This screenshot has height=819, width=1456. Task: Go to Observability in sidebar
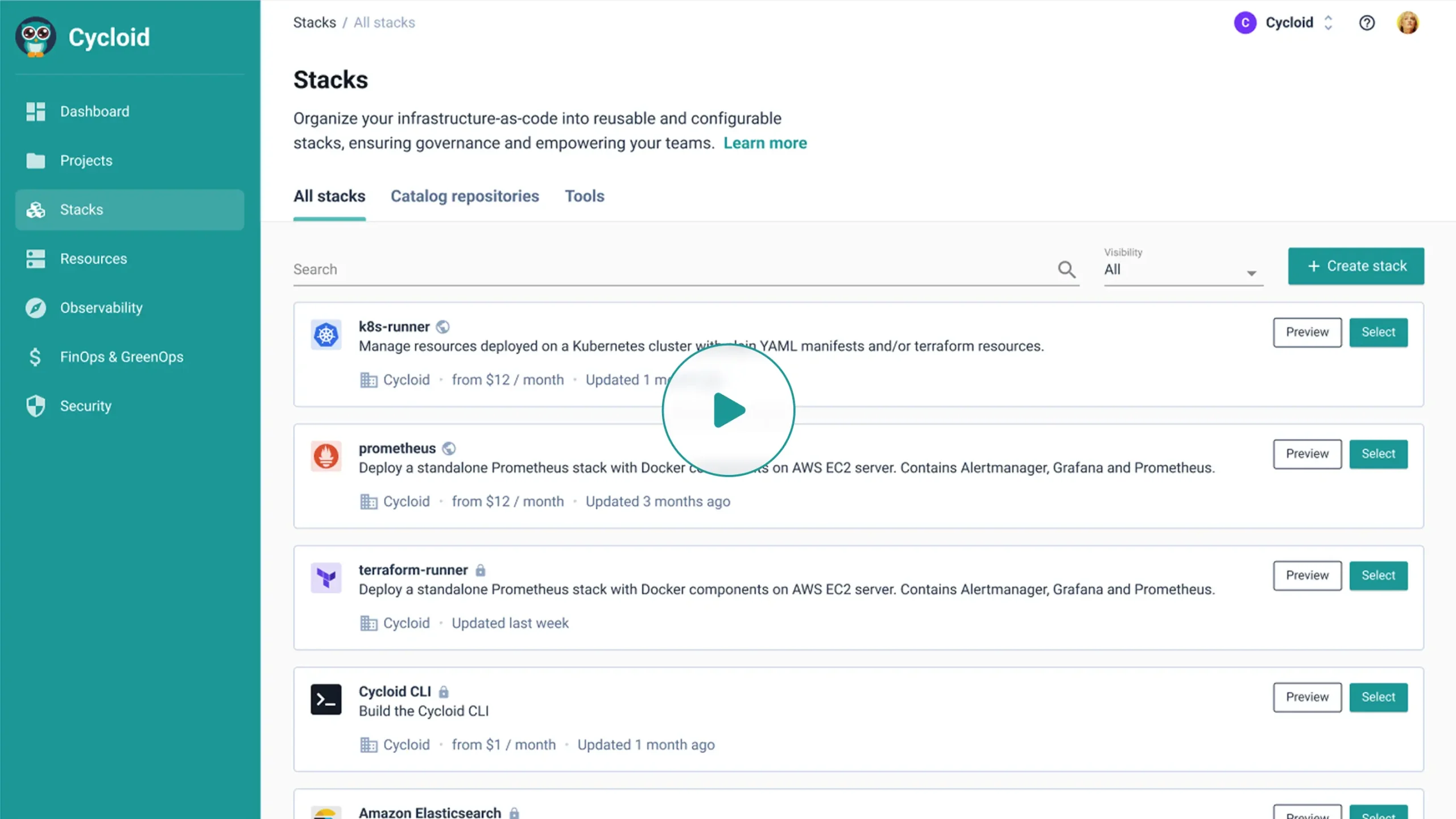101,308
